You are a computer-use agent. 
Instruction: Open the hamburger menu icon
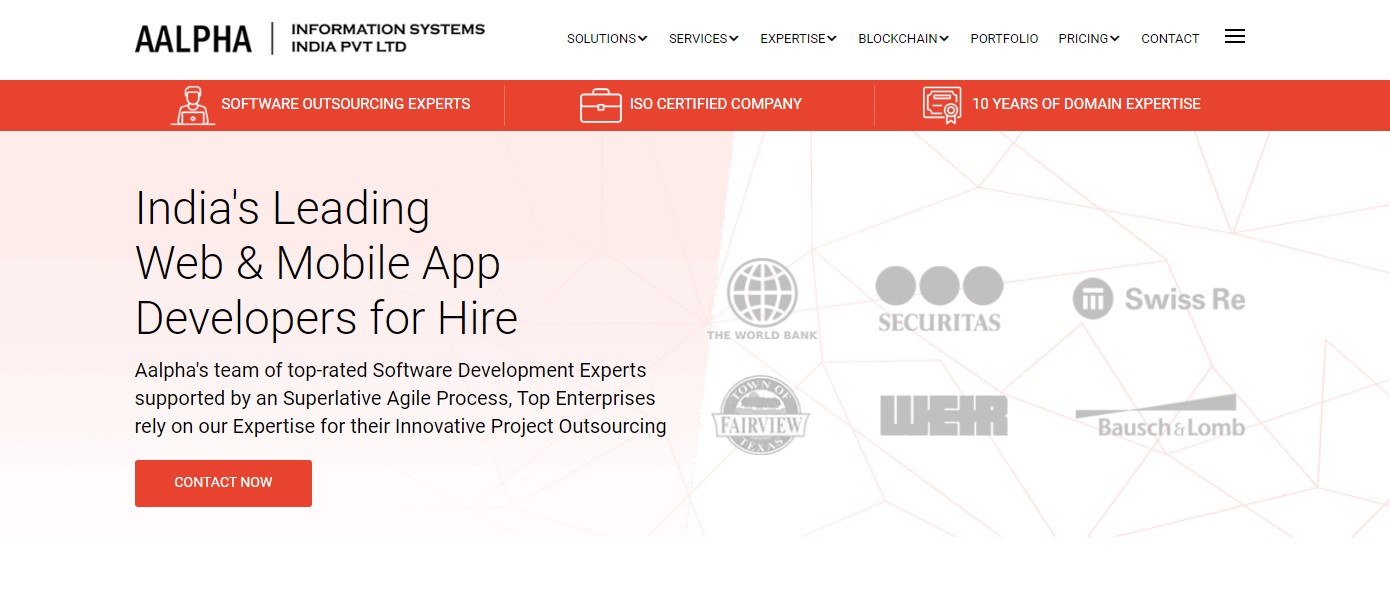tap(1234, 37)
